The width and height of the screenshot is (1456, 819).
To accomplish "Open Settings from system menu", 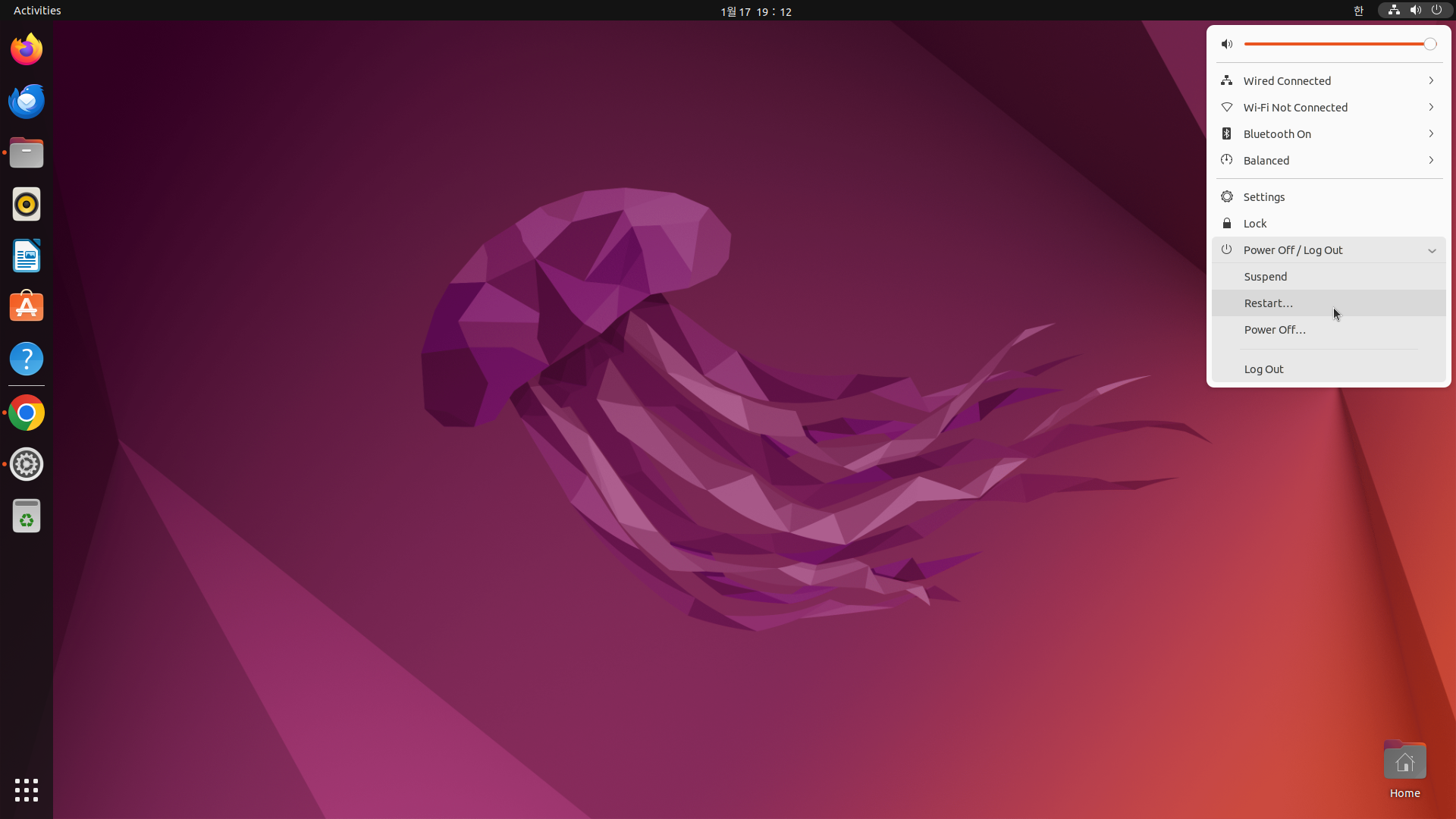I will 1329,196.
